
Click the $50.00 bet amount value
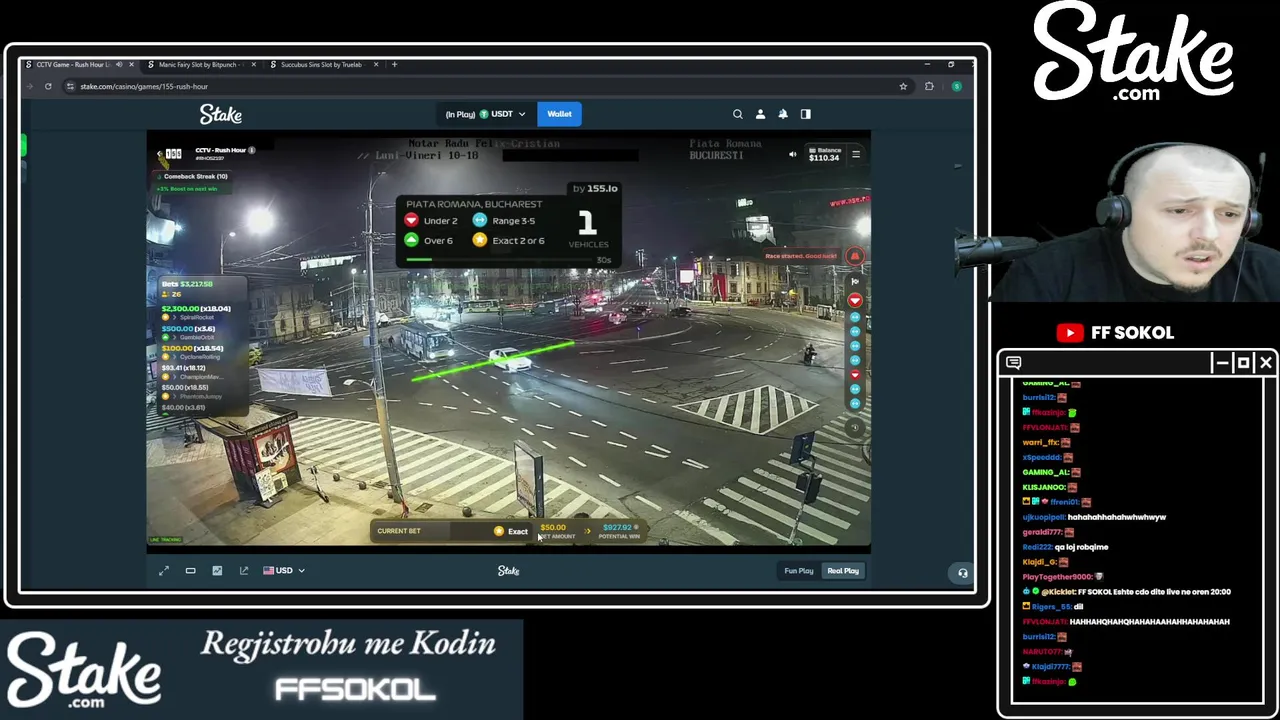click(x=553, y=528)
